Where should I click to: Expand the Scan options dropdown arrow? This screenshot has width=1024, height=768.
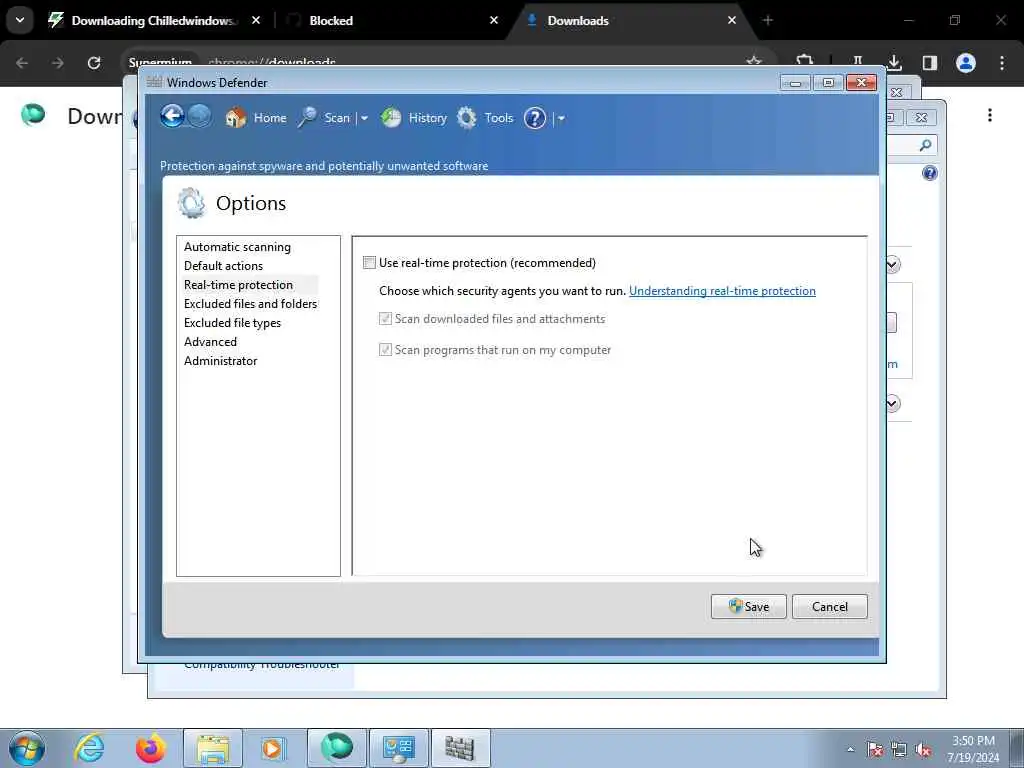click(364, 118)
